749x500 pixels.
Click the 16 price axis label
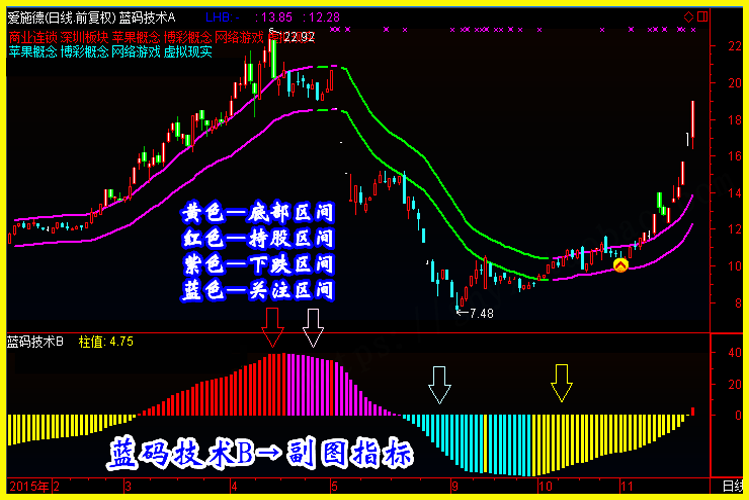[x=735, y=156]
